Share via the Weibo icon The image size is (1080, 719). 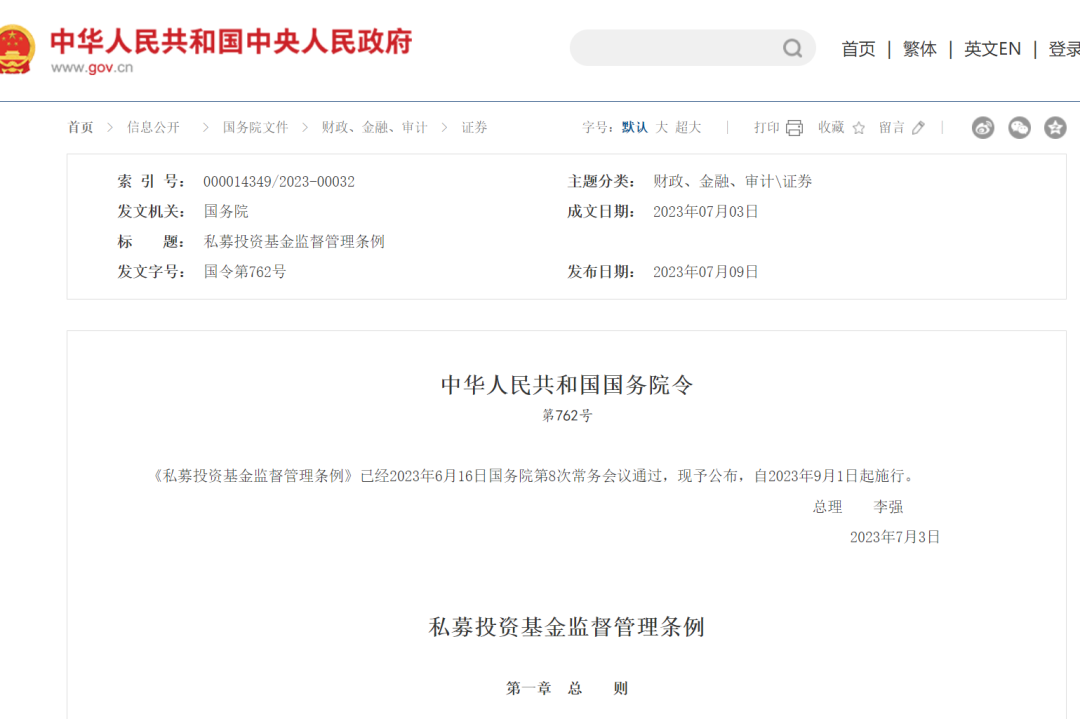coord(983,128)
